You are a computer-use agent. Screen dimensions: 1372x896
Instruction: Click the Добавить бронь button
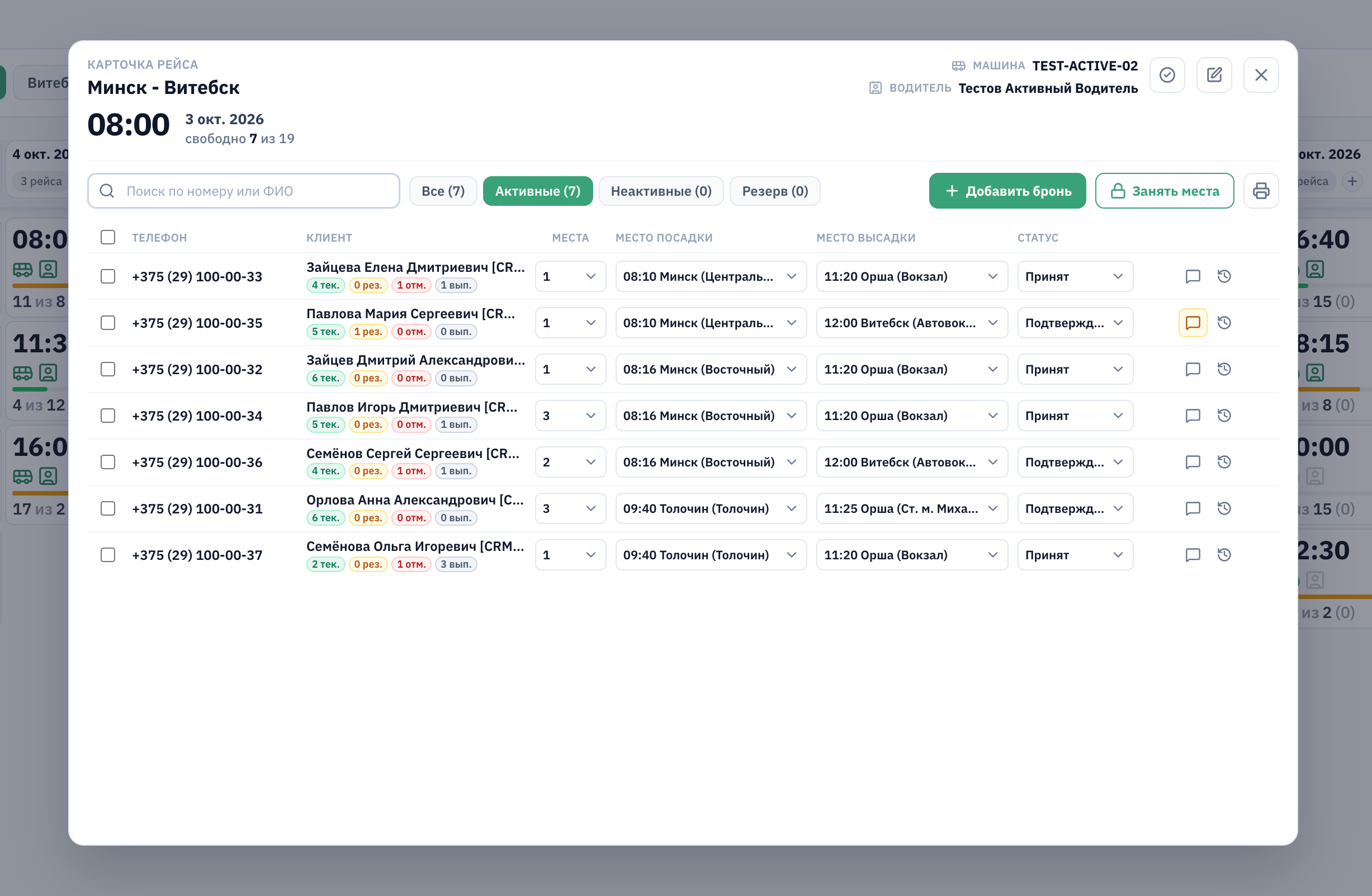1007,191
